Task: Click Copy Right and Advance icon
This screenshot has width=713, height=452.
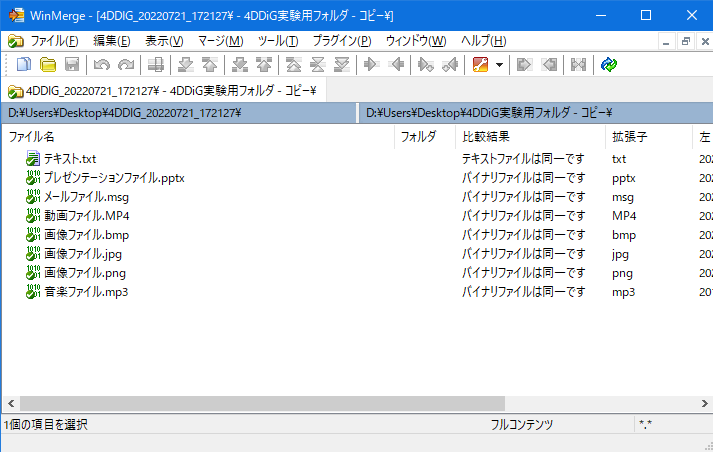Action: coord(426,65)
